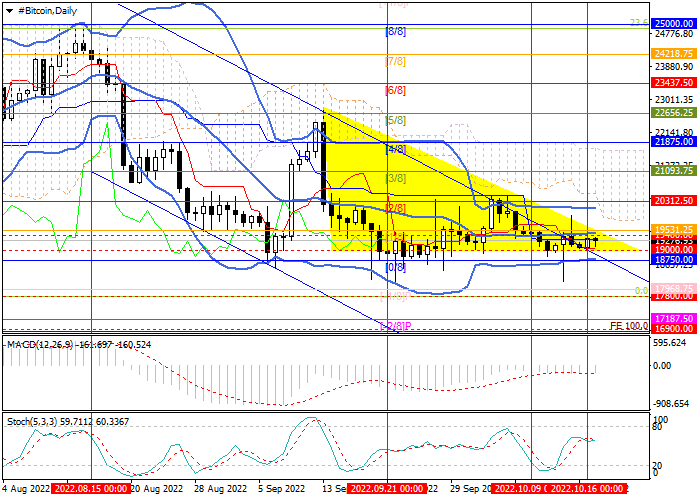Click the 595.624 MACD scale value

(668, 342)
